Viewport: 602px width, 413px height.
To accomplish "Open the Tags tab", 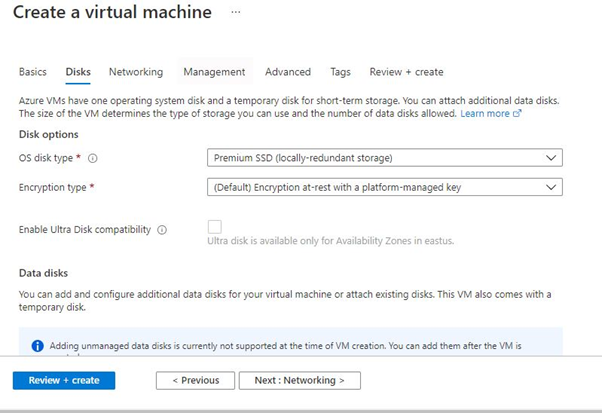I will [x=340, y=72].
